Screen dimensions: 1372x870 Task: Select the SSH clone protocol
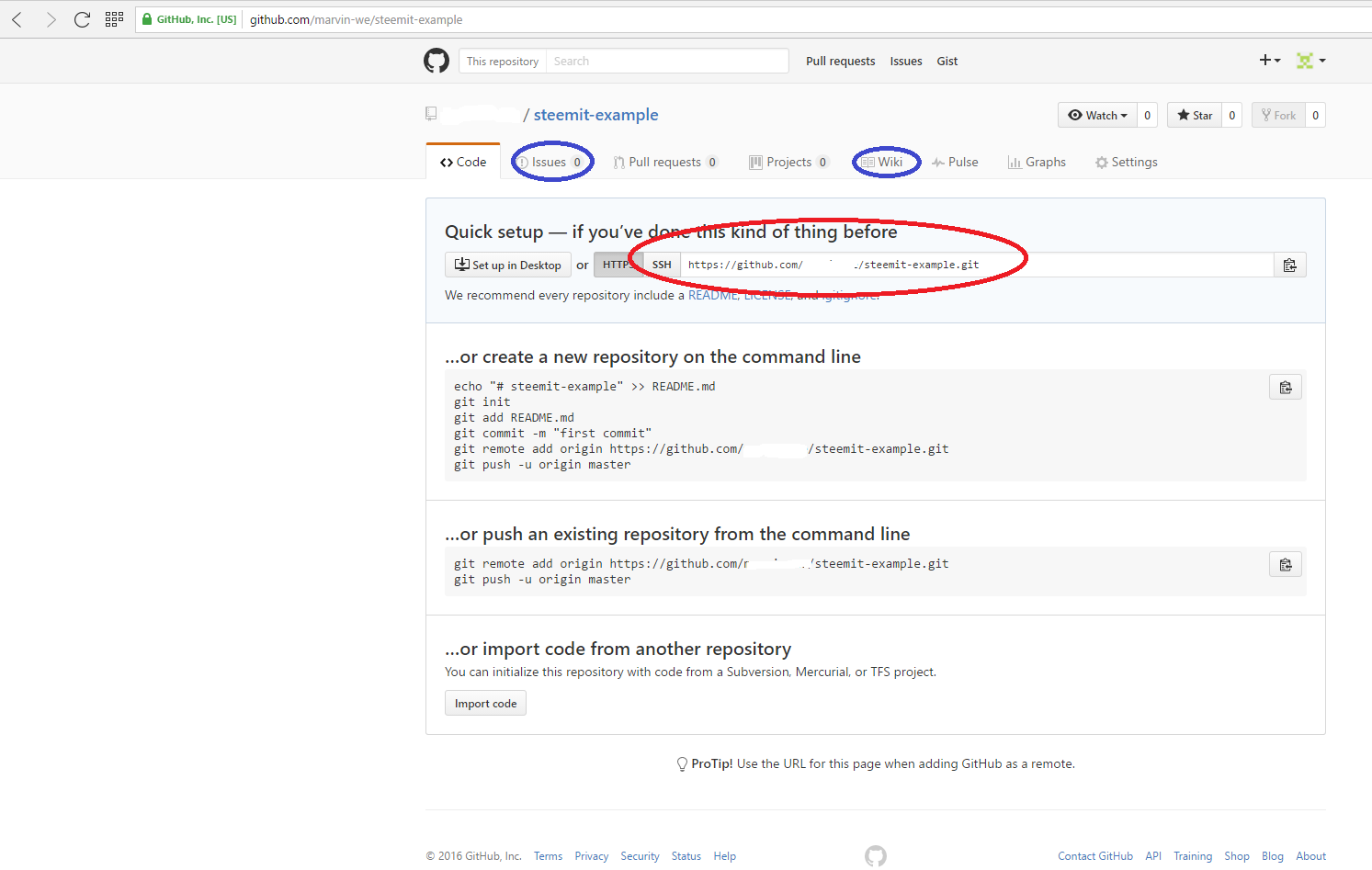[x=662, y=265]
